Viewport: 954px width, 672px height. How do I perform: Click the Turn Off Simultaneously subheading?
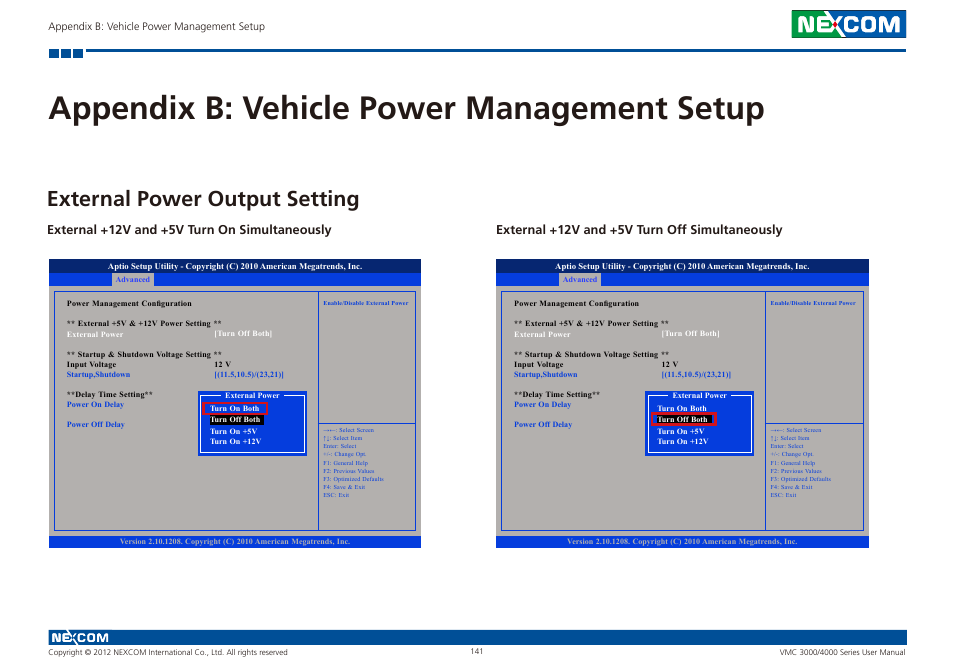639,230
